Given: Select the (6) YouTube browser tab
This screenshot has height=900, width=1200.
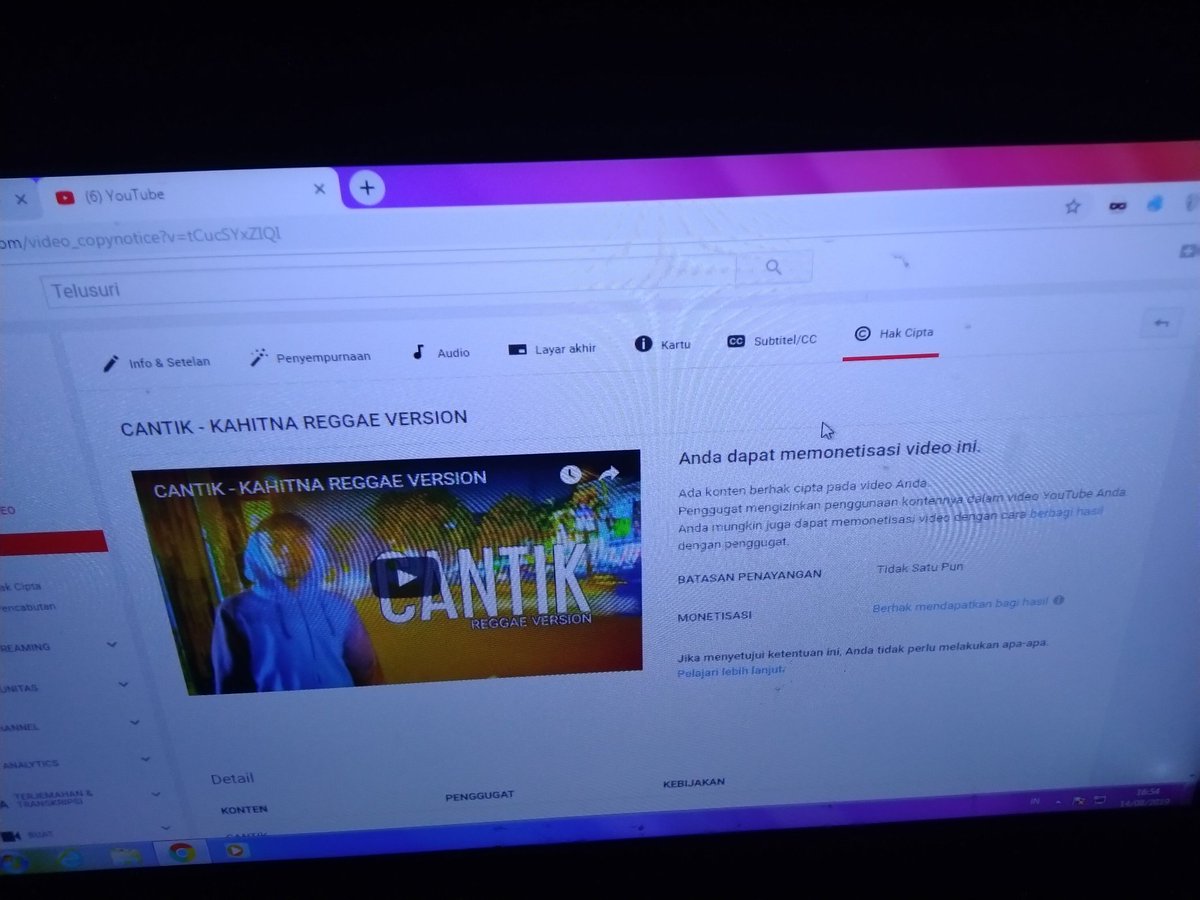Looking at the screenshot, I should pos(190,194).
